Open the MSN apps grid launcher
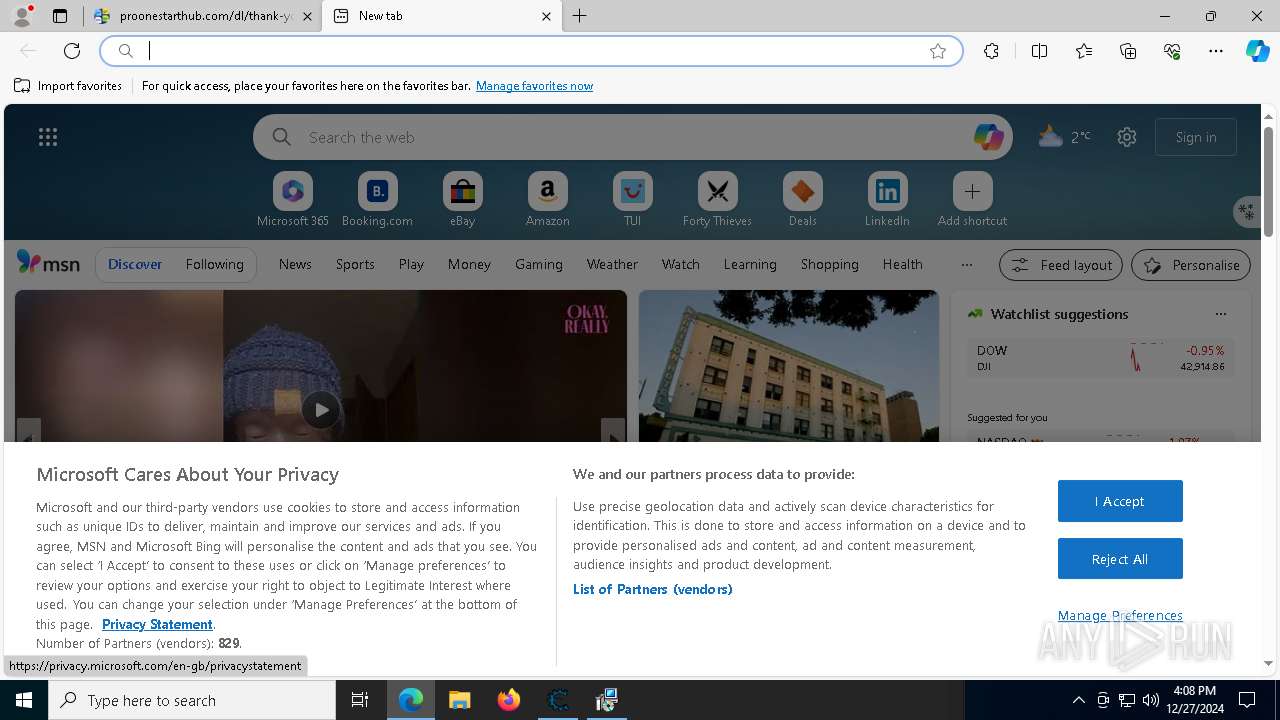The image size is (1280, 720). pyautogui.click(x=47, y=137)
